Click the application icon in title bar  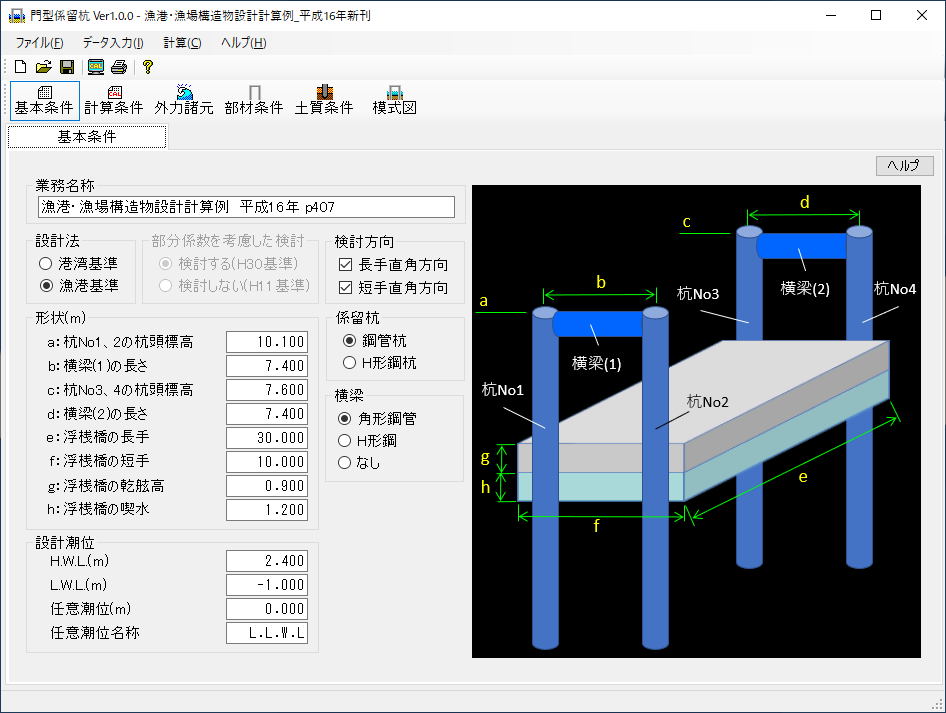tap(16, 16)
